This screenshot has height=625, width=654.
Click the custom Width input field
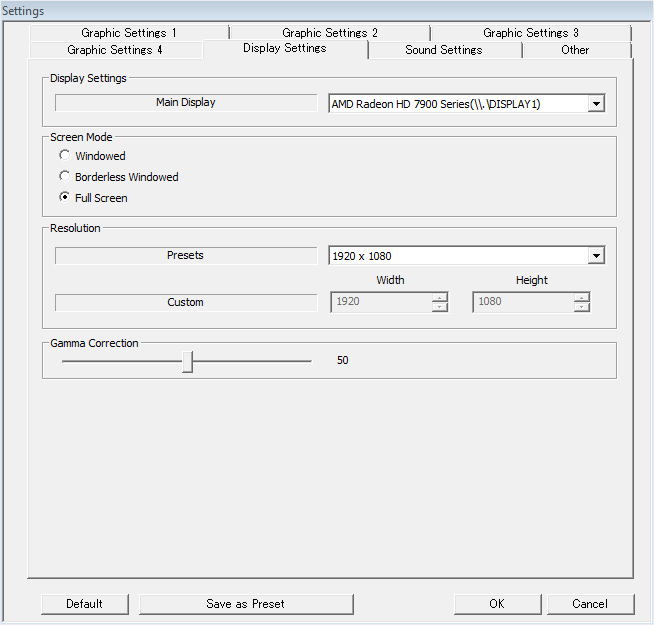click(x=380, y=302)
